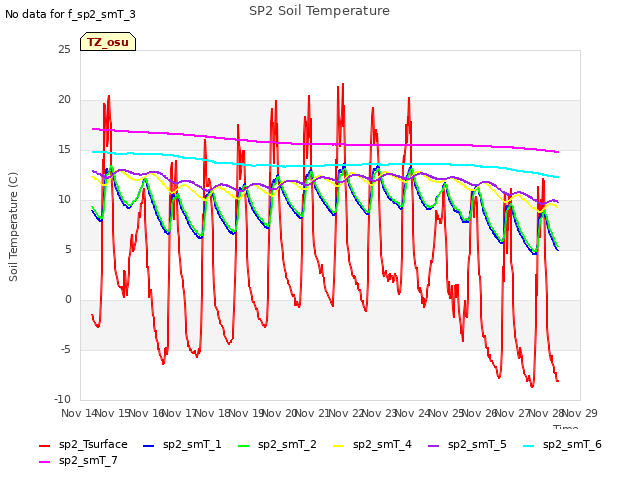The height and width of the screenshot is (480, 640).
Task: Click green swatch beside sp2_smT_2
Action: [244, 446]
